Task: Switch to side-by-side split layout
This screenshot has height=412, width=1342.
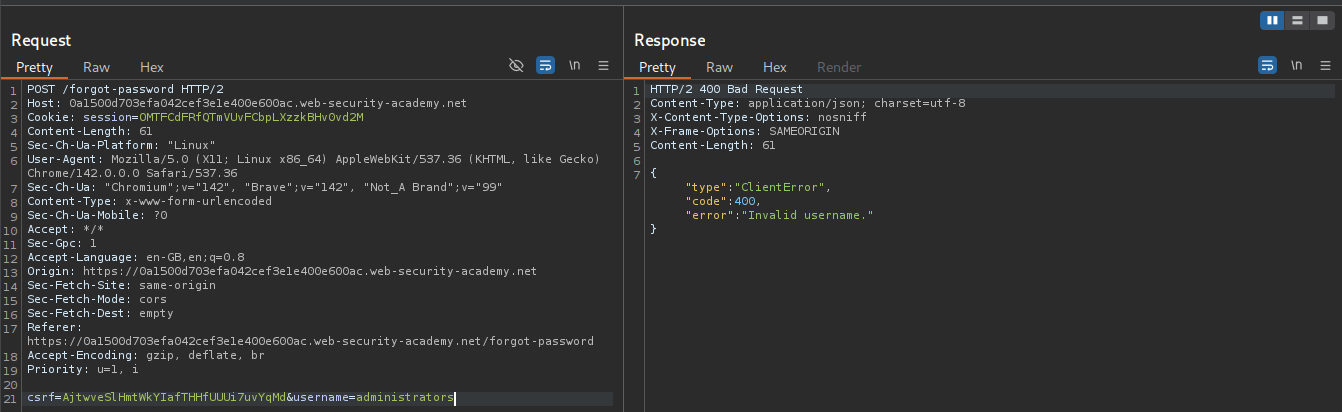Action: pos(1272,20)
